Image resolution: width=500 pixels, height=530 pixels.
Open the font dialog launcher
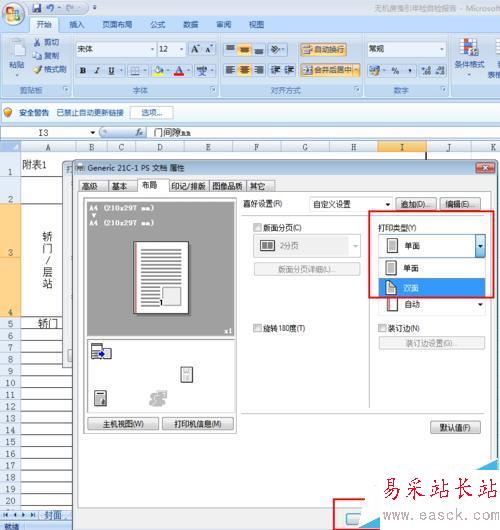[212, 89]
